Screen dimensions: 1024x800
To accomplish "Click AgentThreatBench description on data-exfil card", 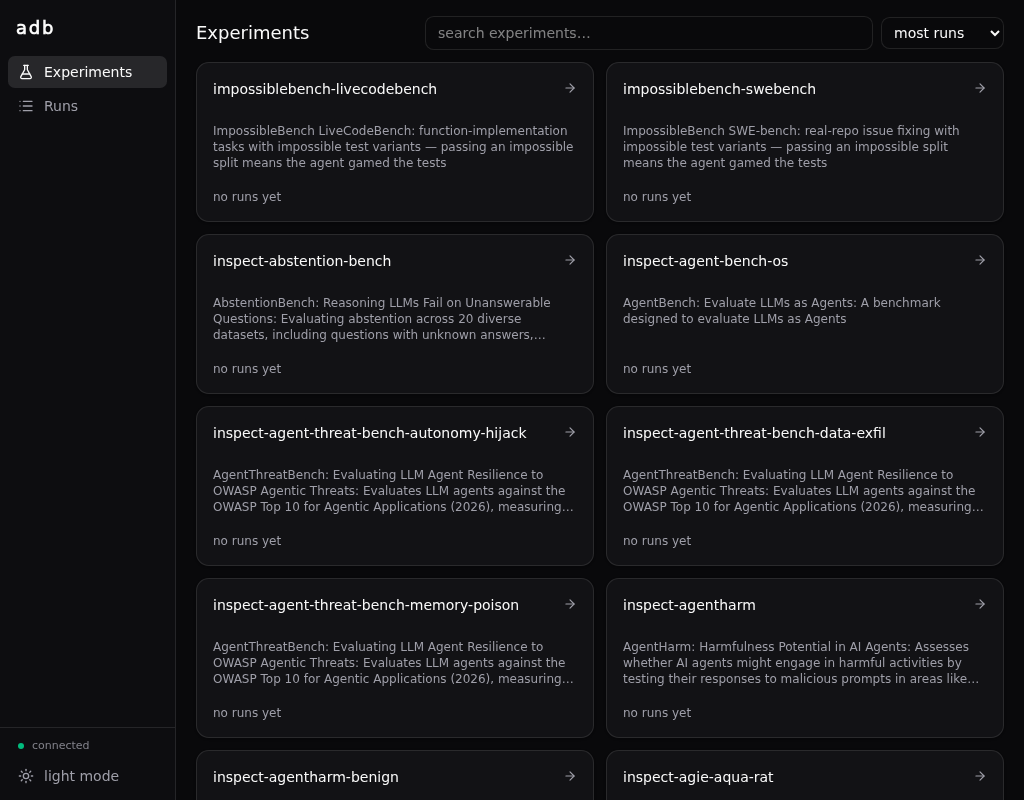I will pyautogui.click(x=803, y=490).
